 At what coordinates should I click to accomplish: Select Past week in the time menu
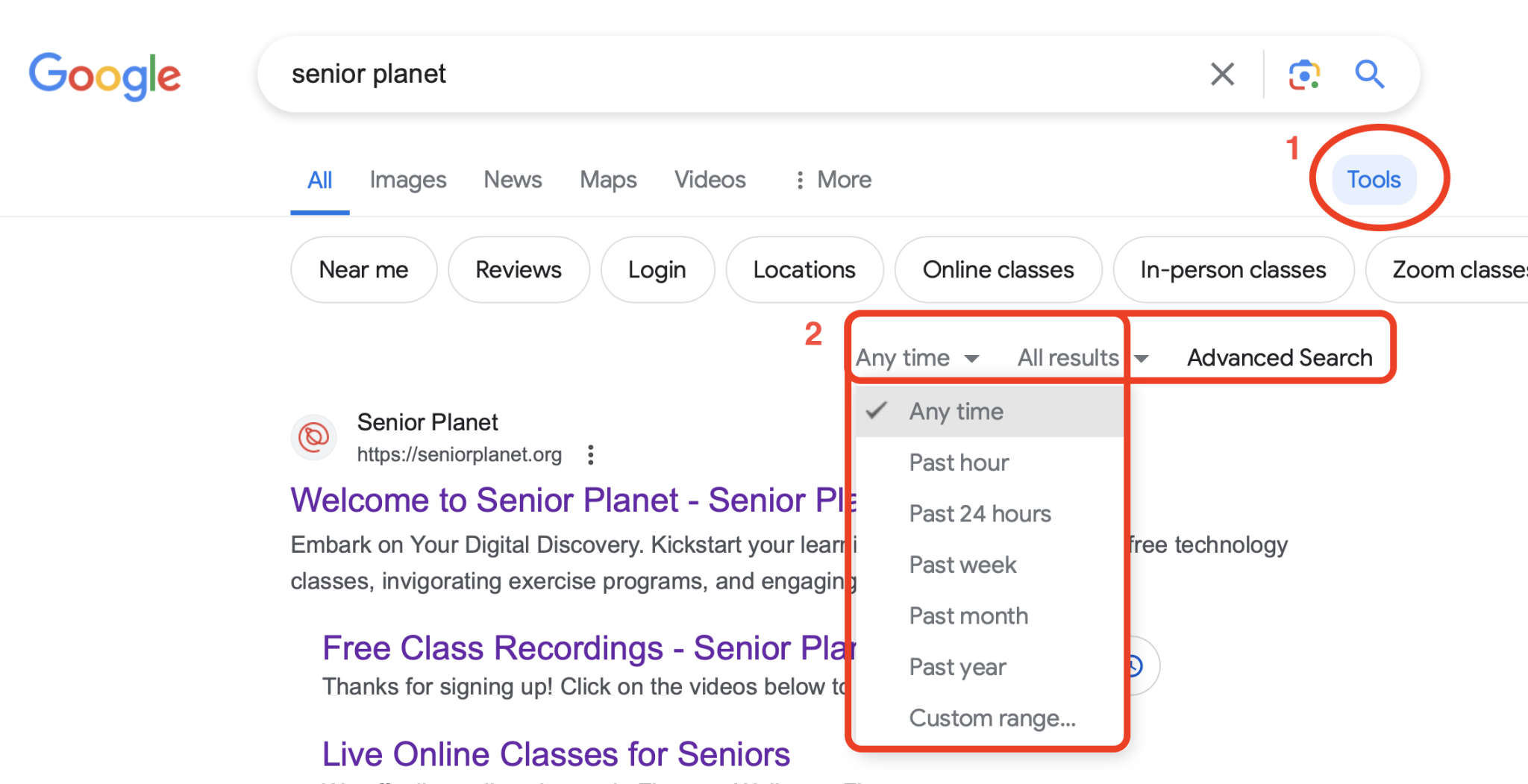click(x=962, y=565)
